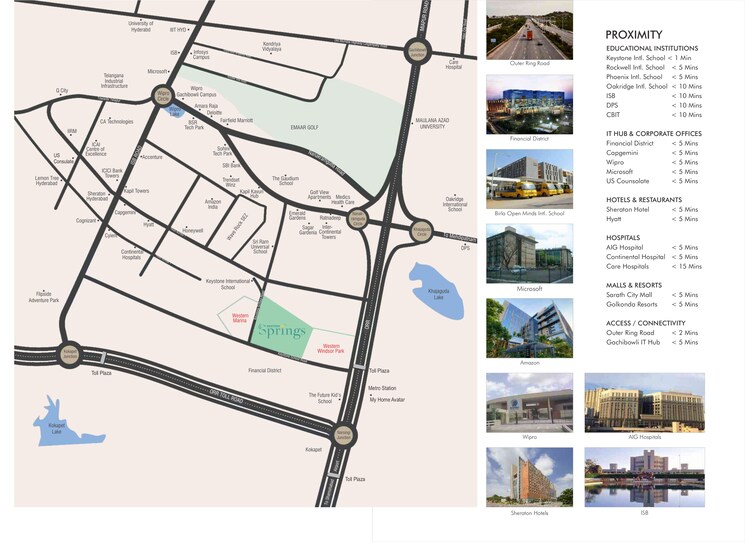
Task: Click Amazon India label on map
Action: tap(212, 204)
